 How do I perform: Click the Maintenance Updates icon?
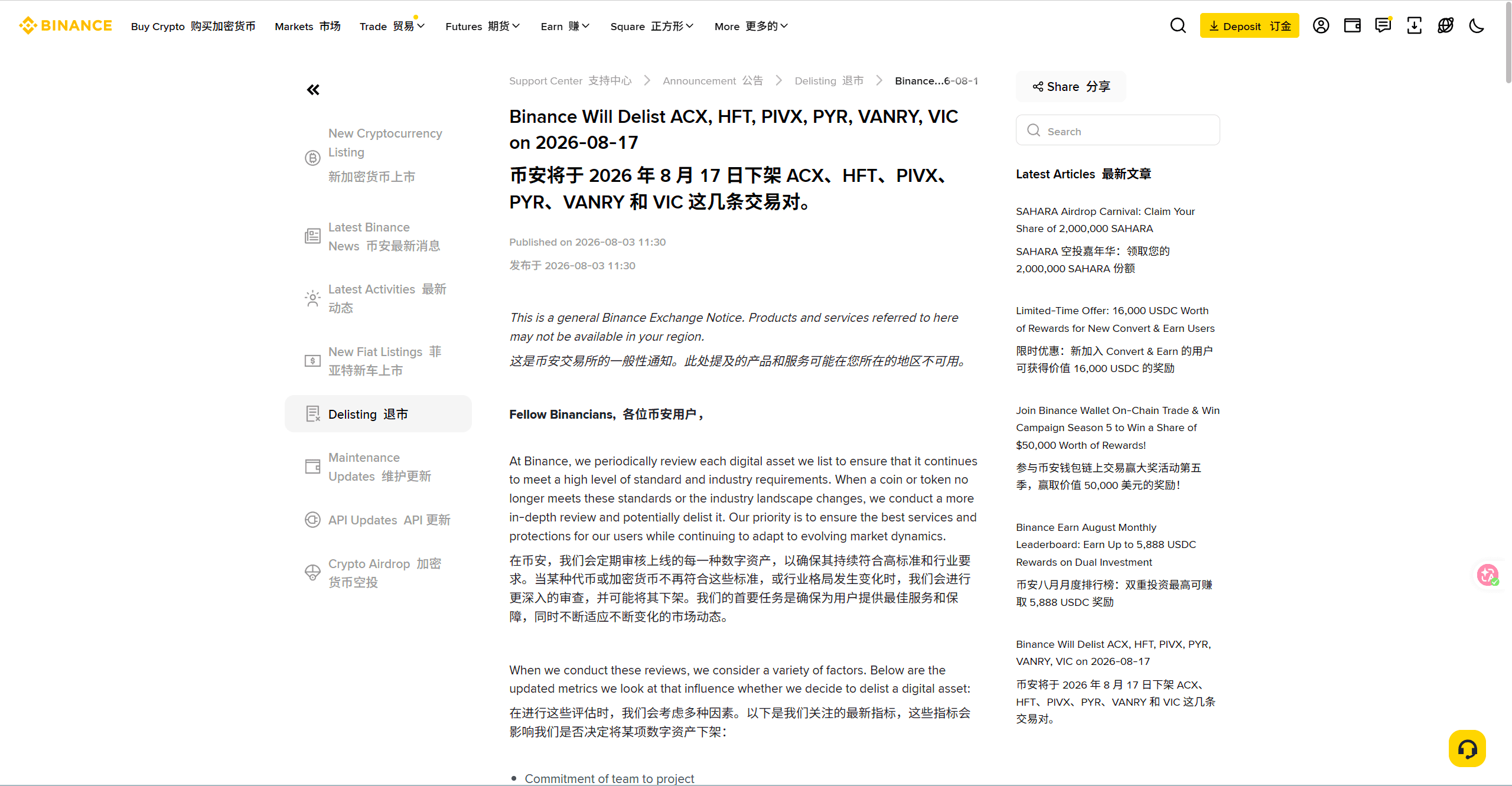[x=312, y=467]
